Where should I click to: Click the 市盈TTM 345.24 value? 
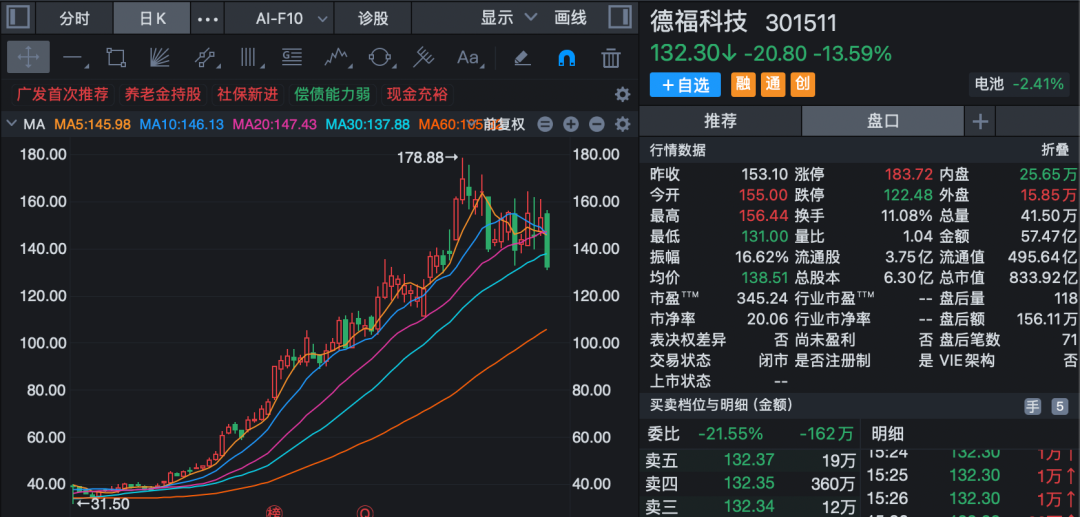[762, 298]
